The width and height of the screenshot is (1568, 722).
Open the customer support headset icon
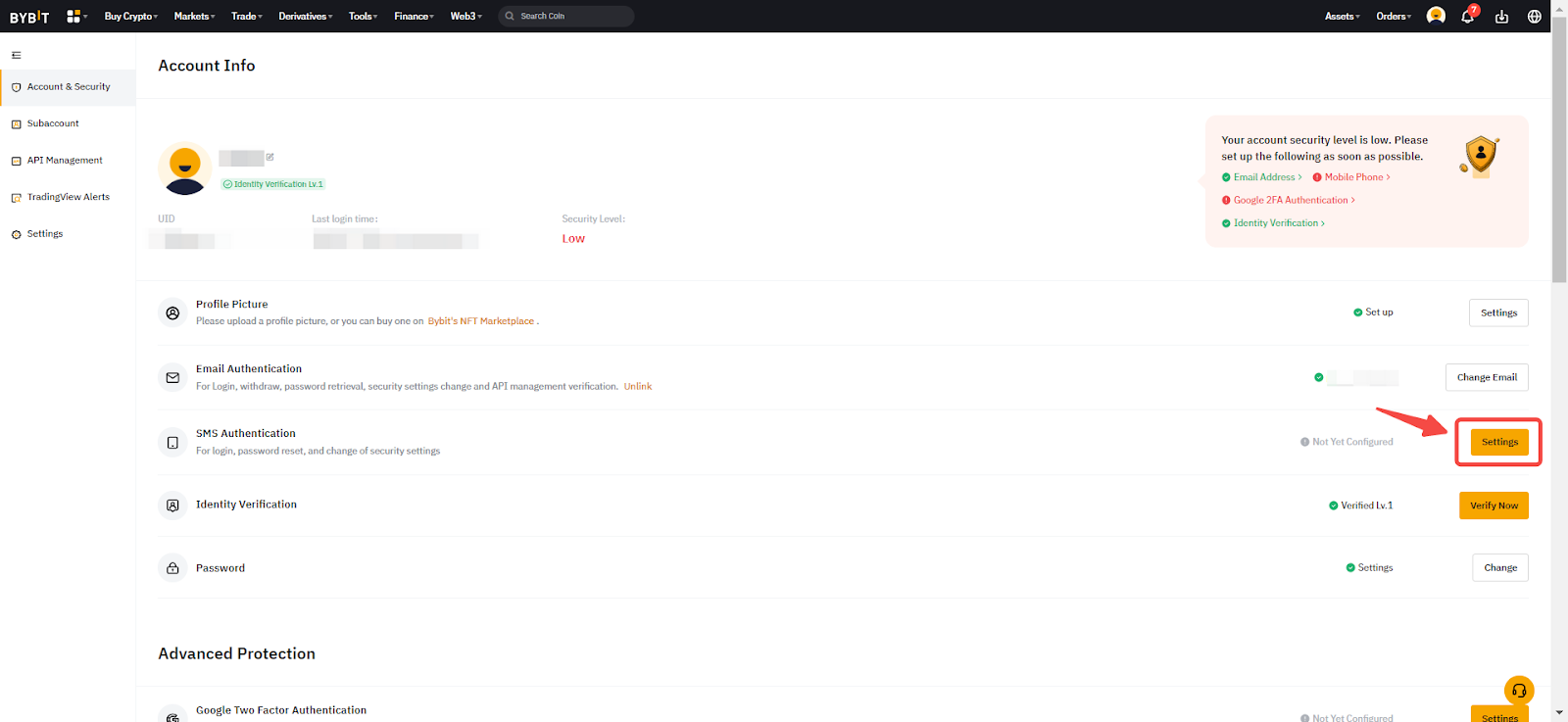1519,691
